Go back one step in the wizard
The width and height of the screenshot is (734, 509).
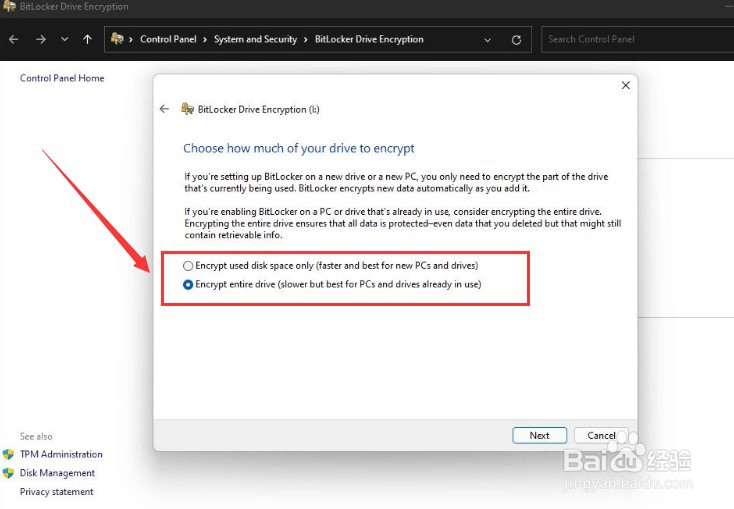click(x=164, y=109)
